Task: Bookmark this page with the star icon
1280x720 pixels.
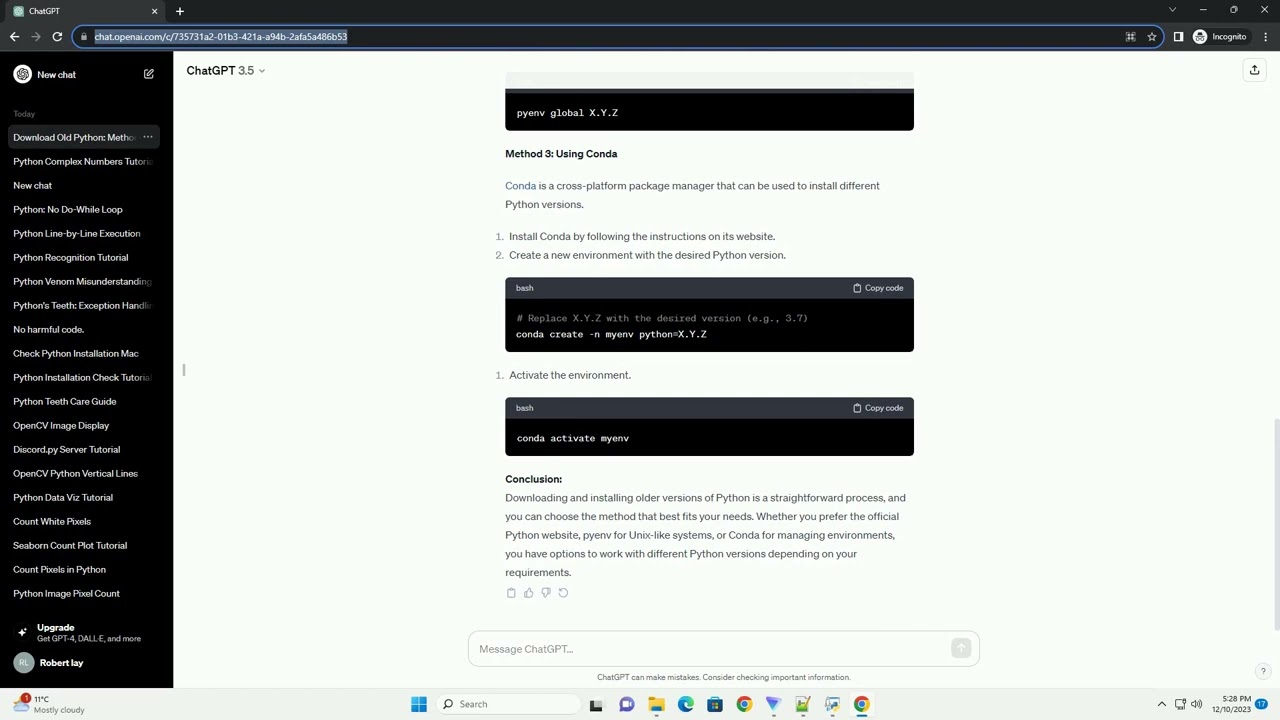Action: pyautogui.click(x=1152, y=37)
